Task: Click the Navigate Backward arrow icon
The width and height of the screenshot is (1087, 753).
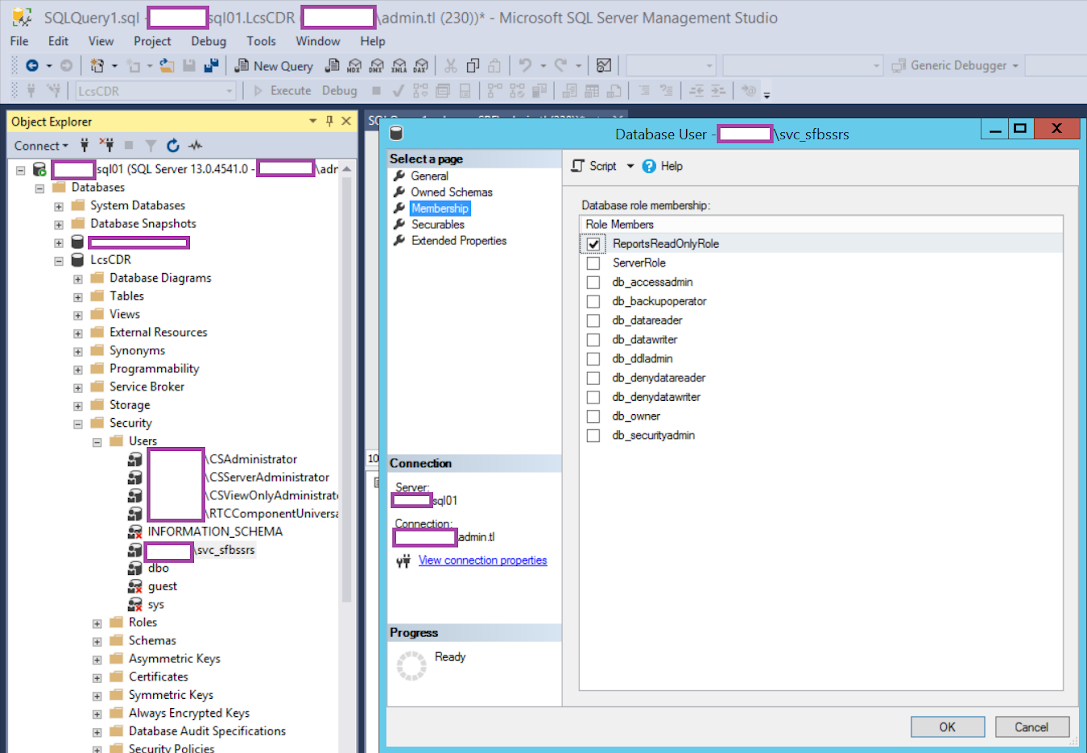Action: 32,65
